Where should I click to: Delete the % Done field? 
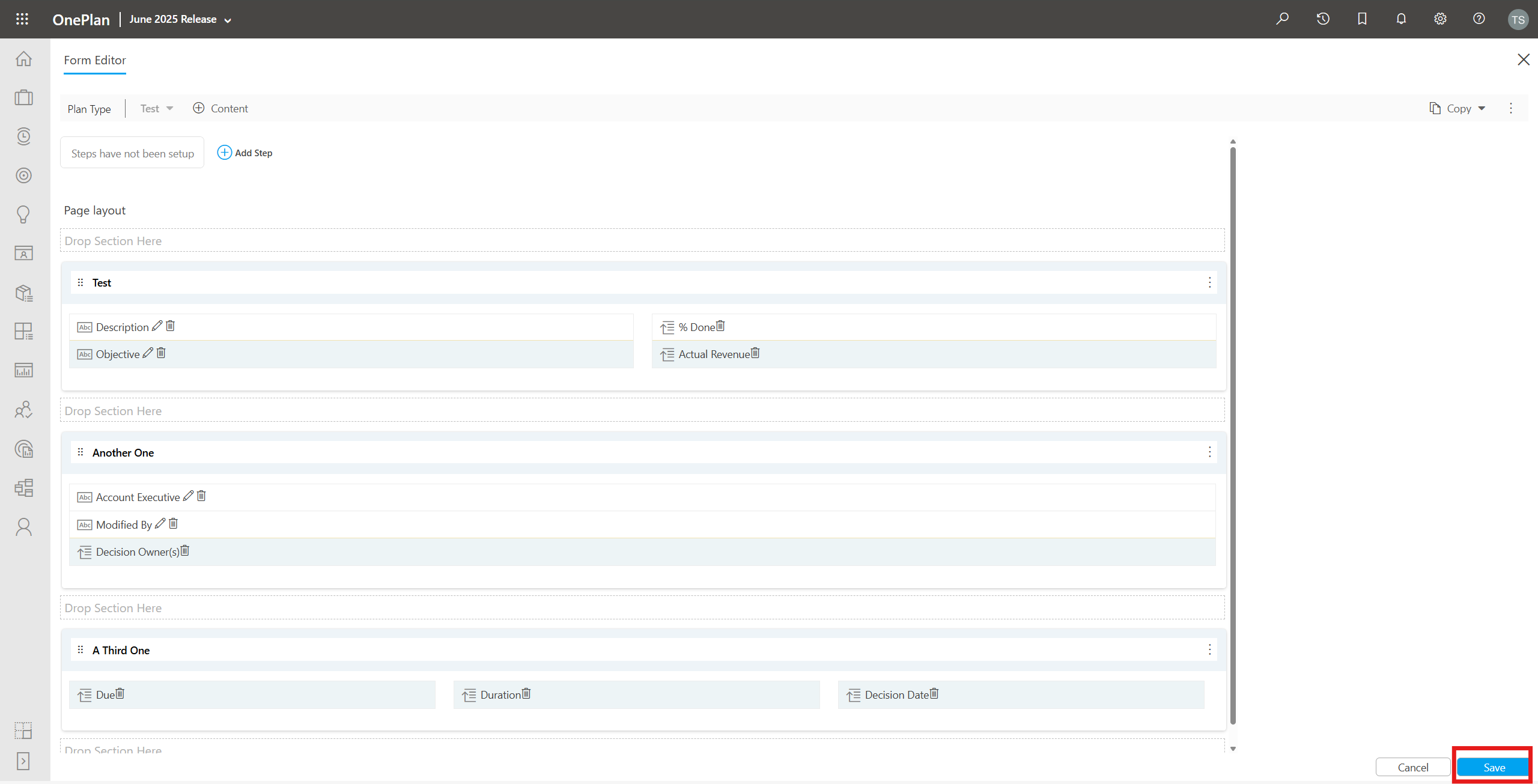[720, 326]
